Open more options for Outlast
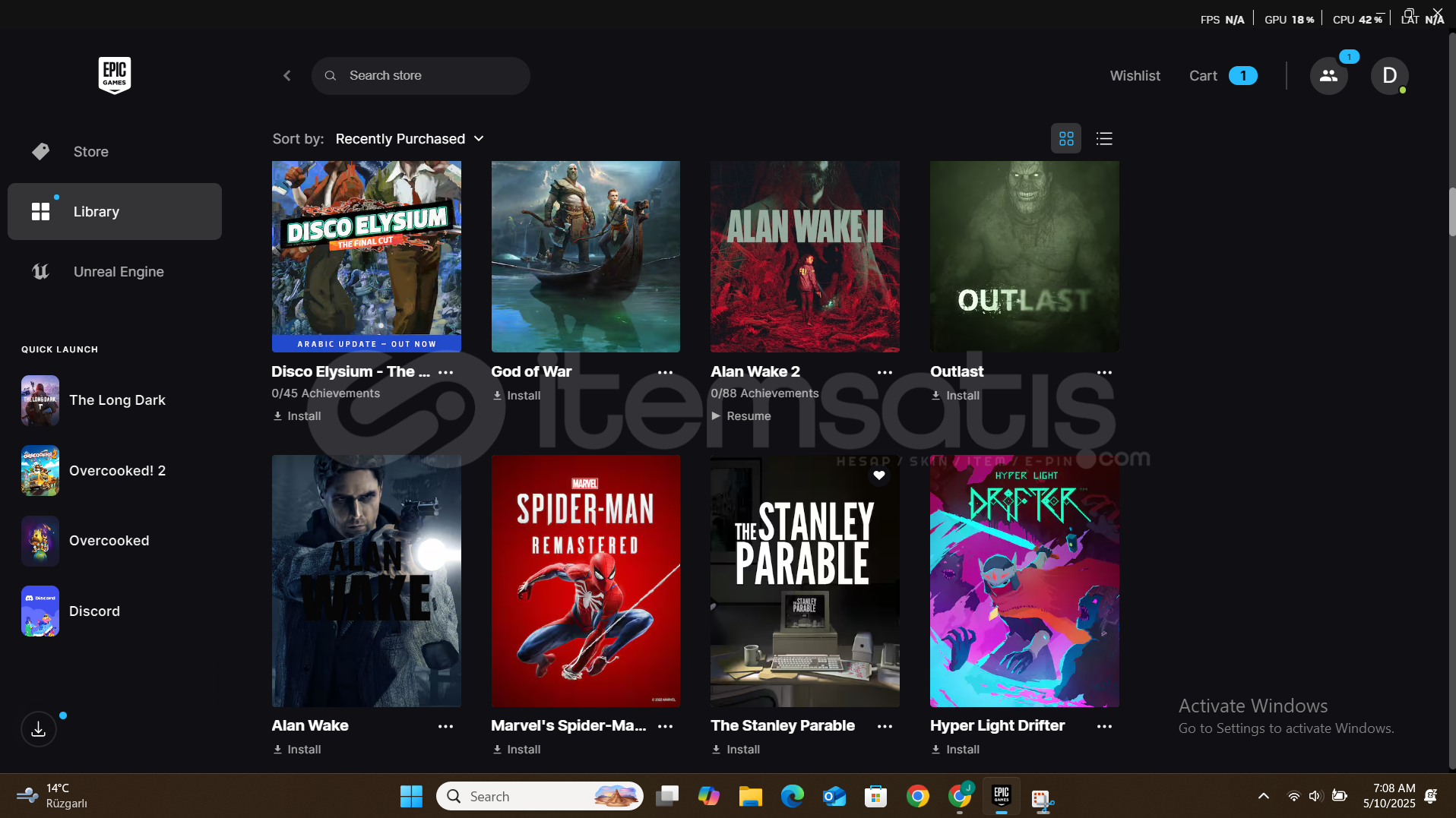Image resolution: width=1456 pixels, height=818 pixels. [1105, 372]
